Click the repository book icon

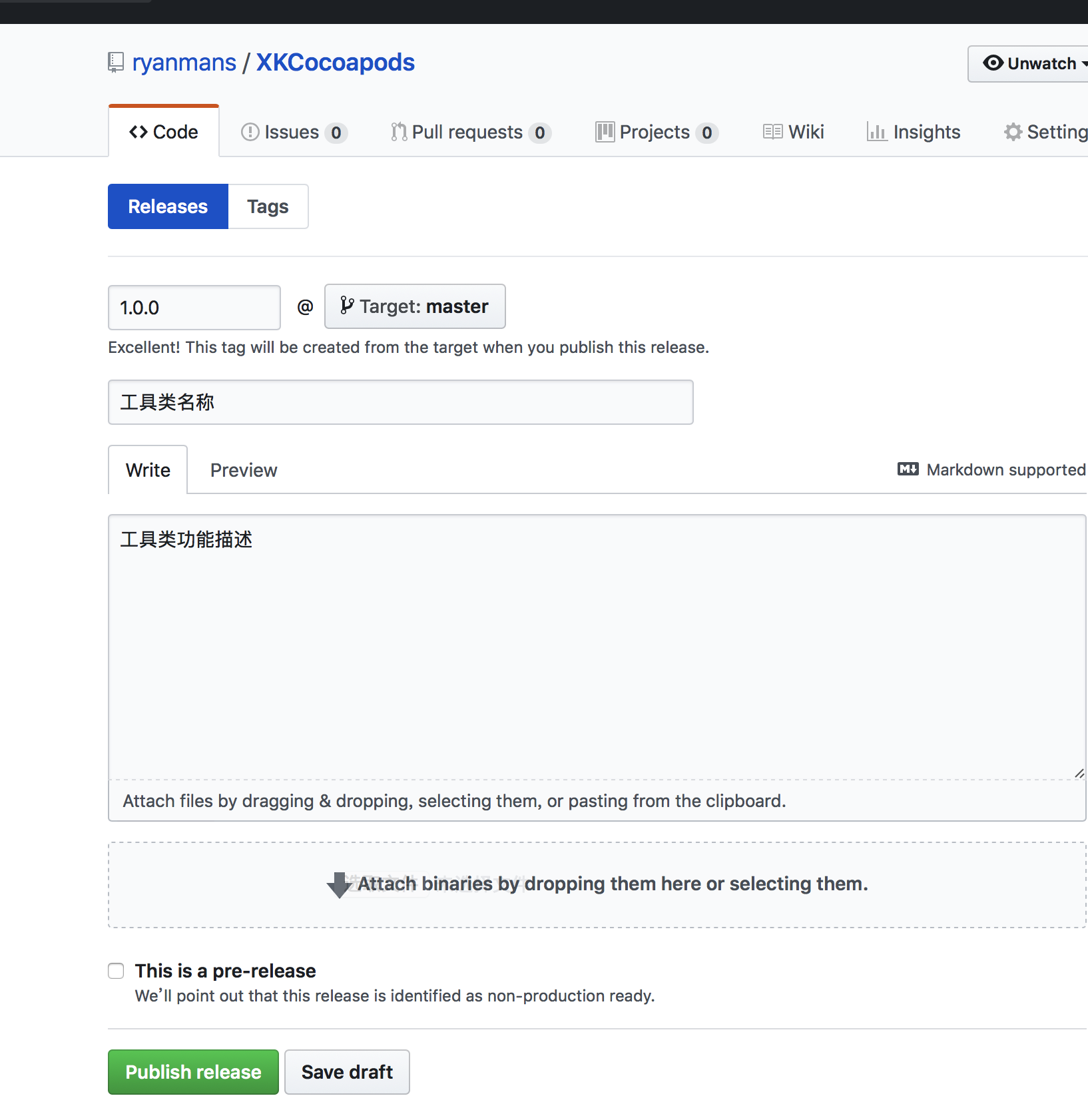point(116,63)
